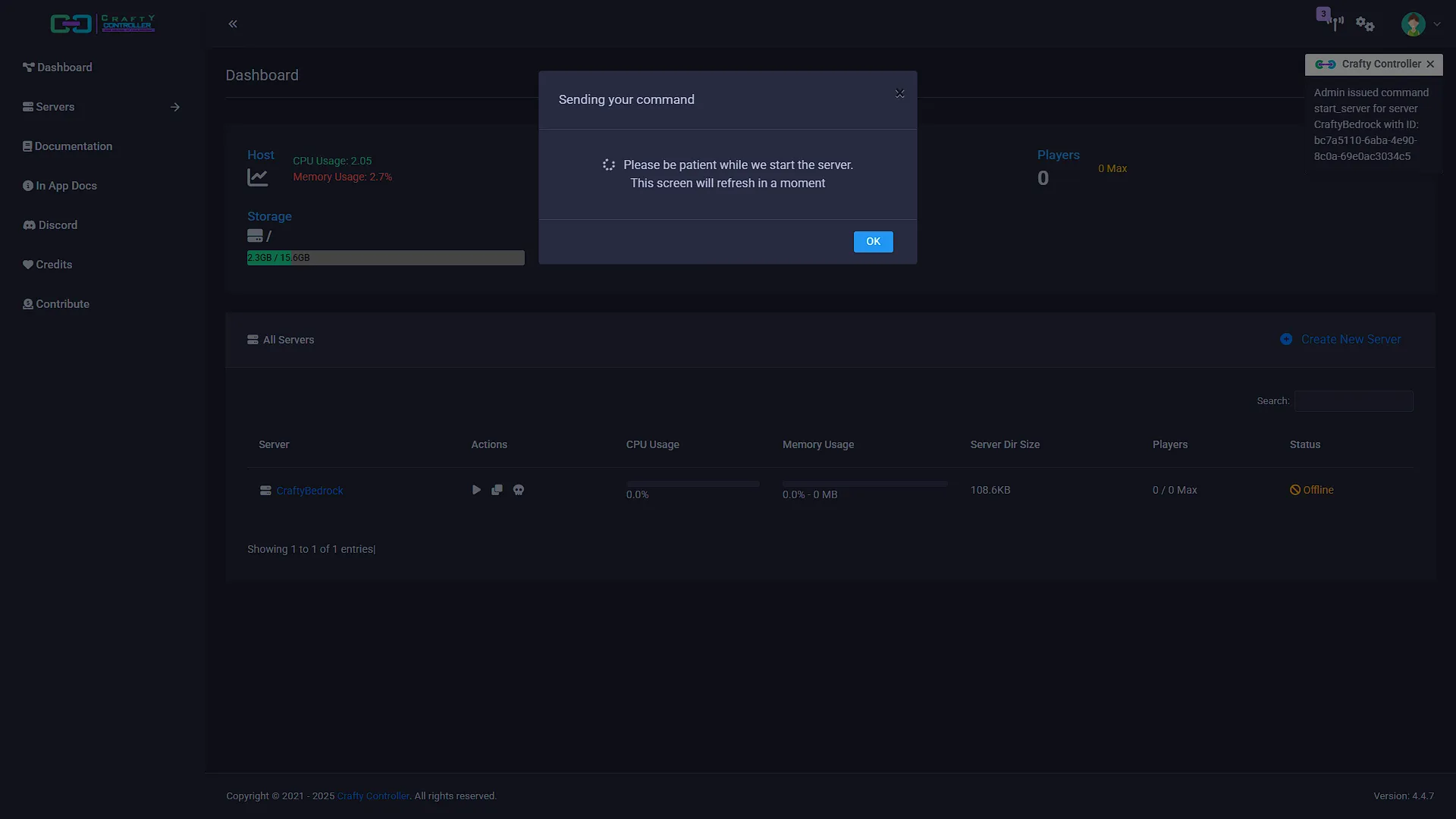Image resolution: width=1456 pixels, height=819 pixels.
Task: Collapse the sidebar with double-chevron icon
Action: click(233, 24)
